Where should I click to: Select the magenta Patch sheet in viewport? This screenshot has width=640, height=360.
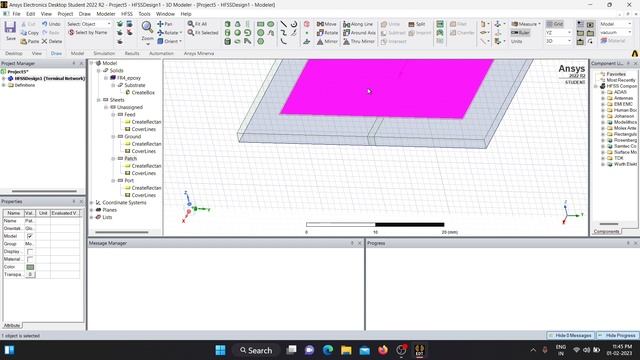[386, 88]
